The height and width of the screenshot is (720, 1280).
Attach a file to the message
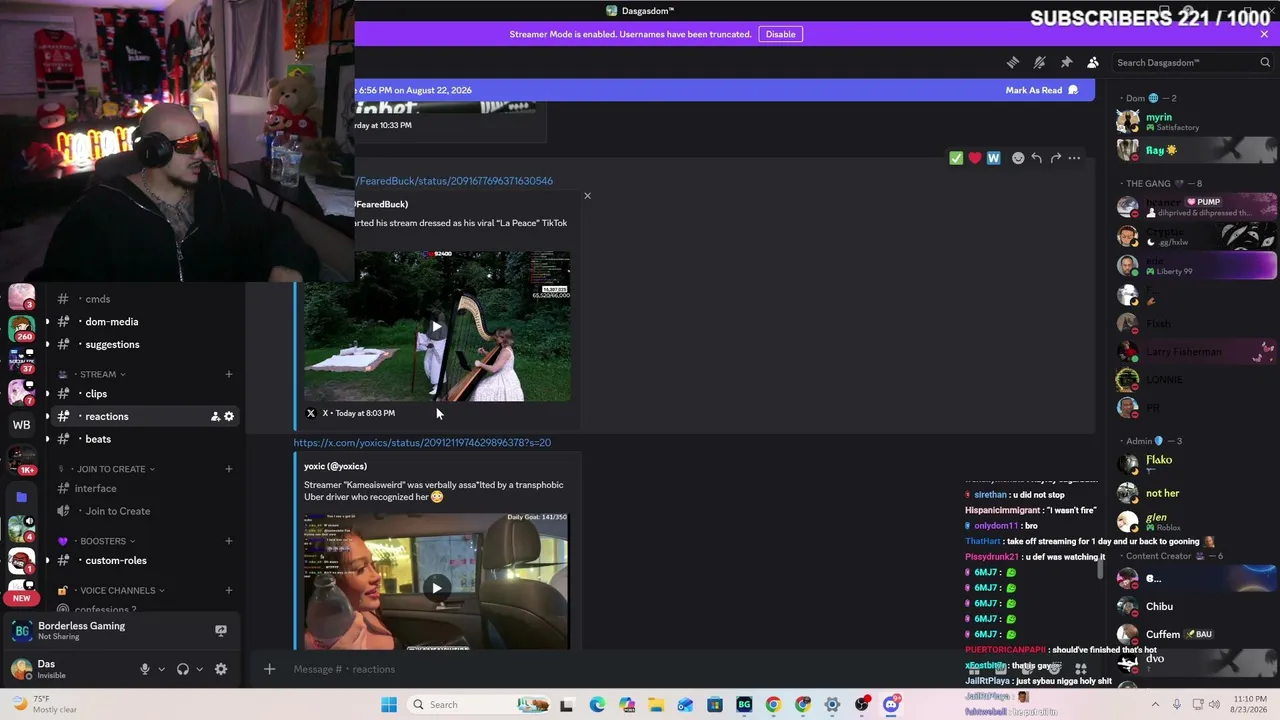[269, 669]
